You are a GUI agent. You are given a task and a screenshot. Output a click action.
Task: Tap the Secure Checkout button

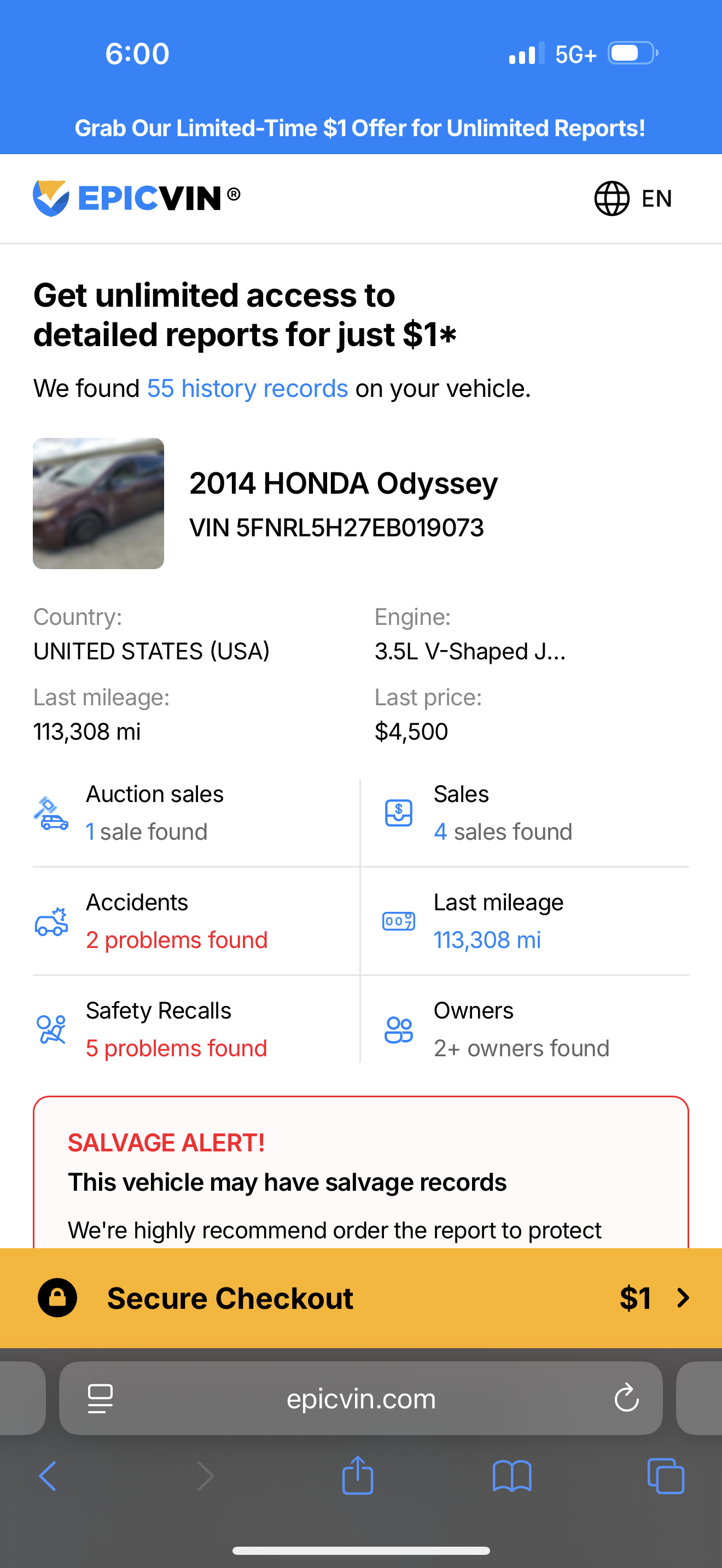coord(230,1298)
